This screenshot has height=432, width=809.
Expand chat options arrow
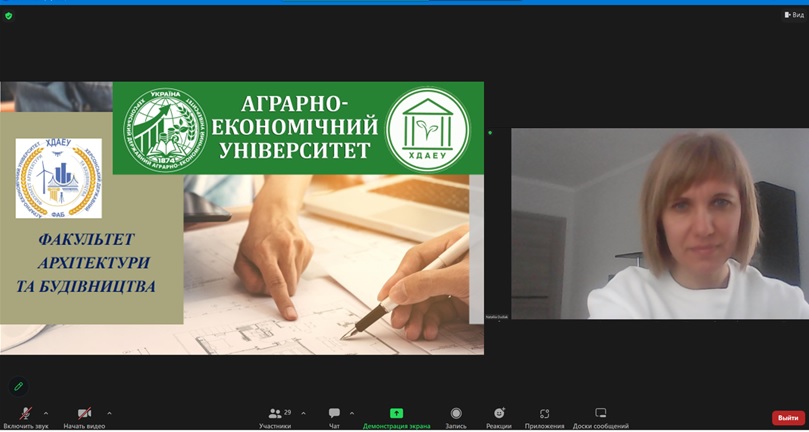click(352, 413)
